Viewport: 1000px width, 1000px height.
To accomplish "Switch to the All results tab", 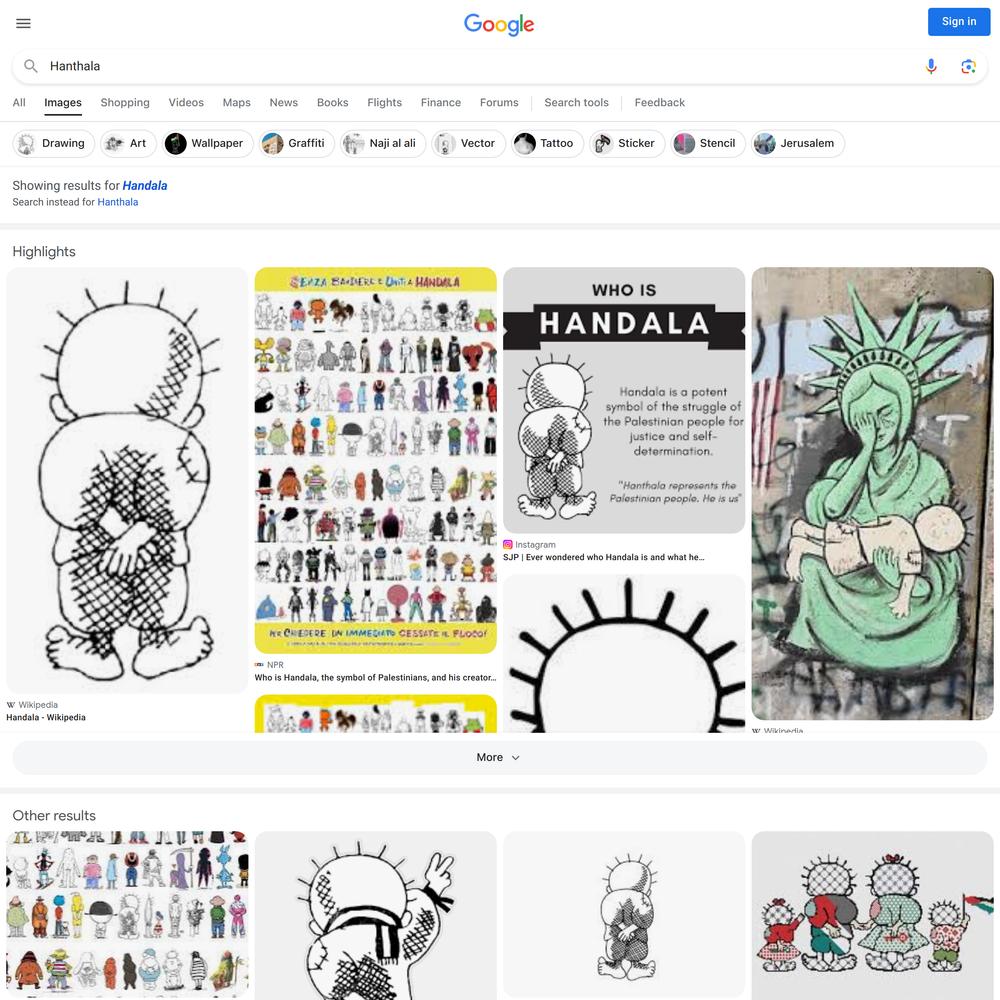I will 19,103.
